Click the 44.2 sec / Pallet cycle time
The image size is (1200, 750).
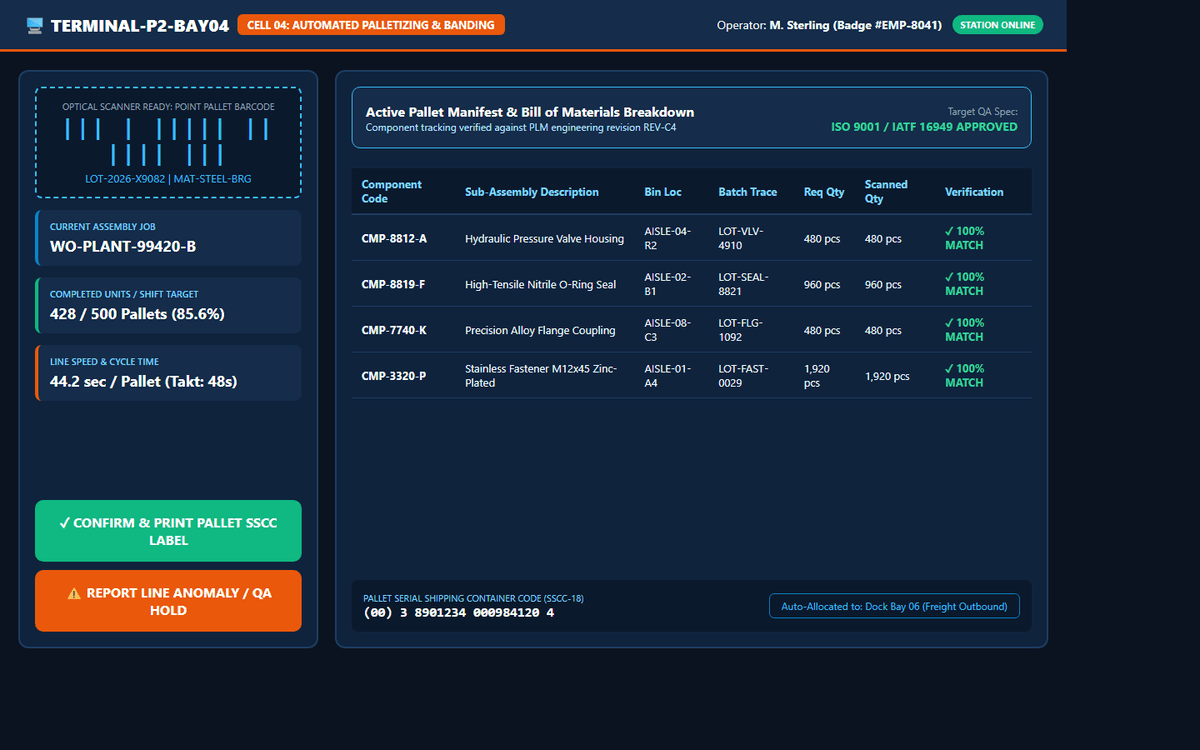pos(143,381)
